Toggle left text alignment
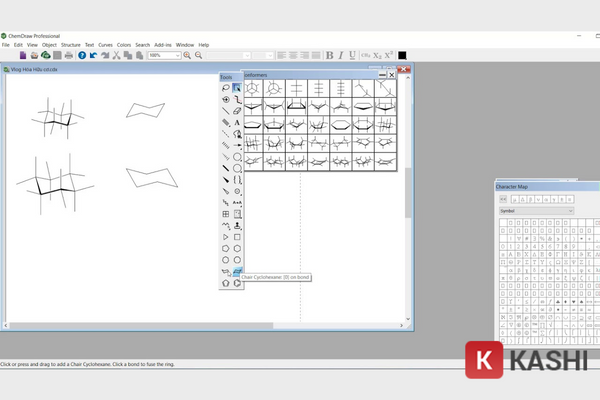Viewport: 600px width, 400px height. (282, 56)
